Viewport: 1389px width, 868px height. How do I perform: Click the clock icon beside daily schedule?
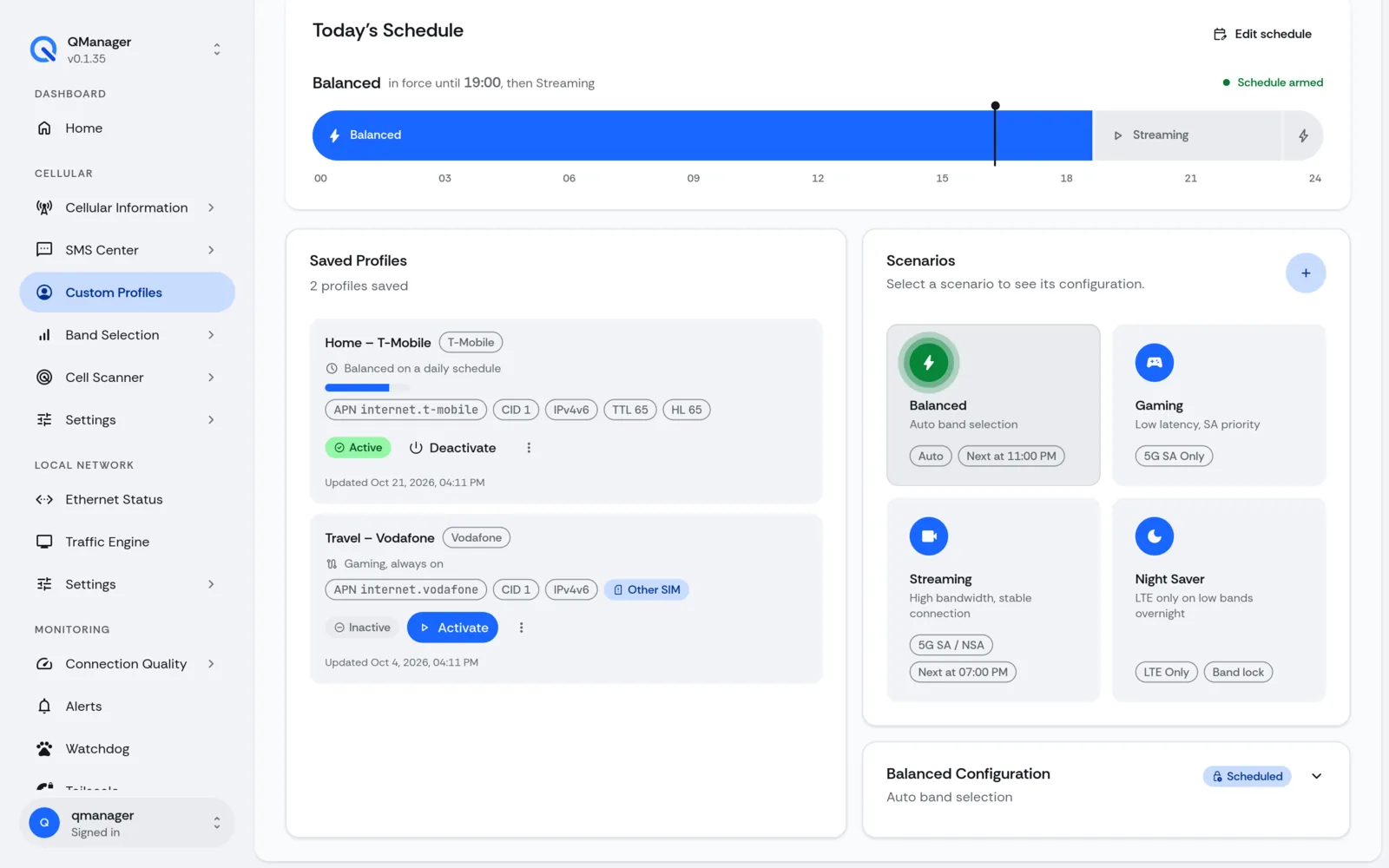tap(332, 368)
